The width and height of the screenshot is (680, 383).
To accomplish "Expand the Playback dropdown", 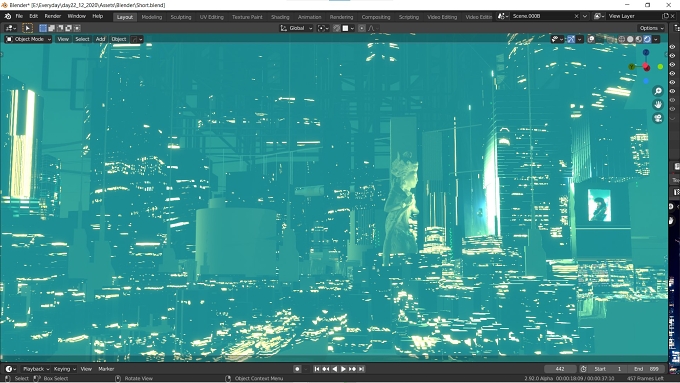I will pyautogui.click(x=36, y=369).
